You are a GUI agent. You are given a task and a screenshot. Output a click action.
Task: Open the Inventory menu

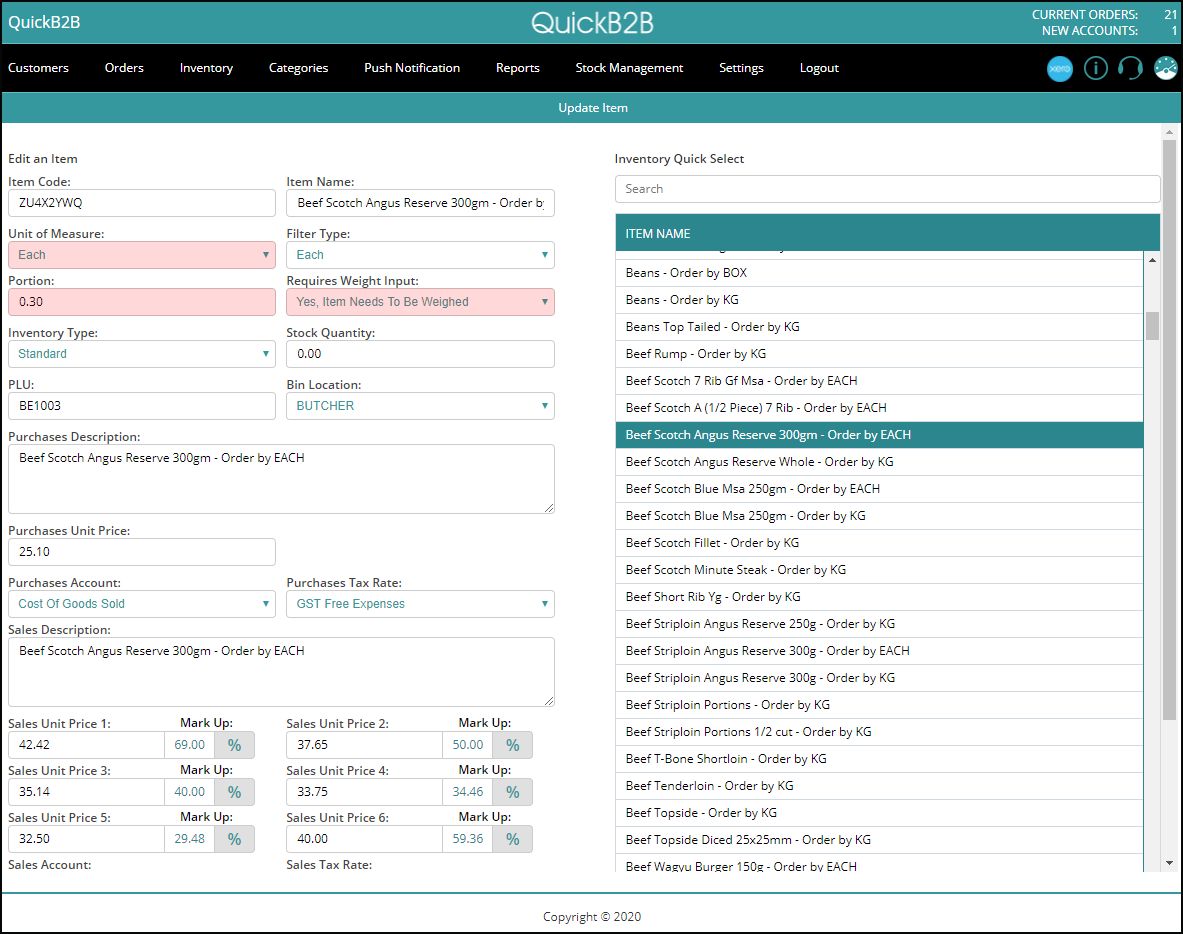click(206, 68)
